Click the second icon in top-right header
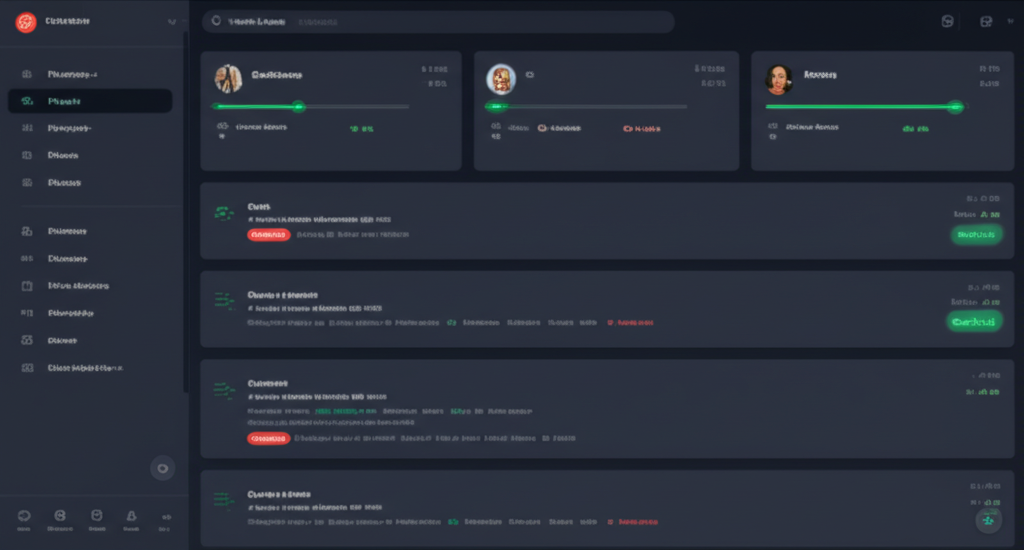Image resolution: width=1024 pixels, height=550 pixels. (986, 22)
